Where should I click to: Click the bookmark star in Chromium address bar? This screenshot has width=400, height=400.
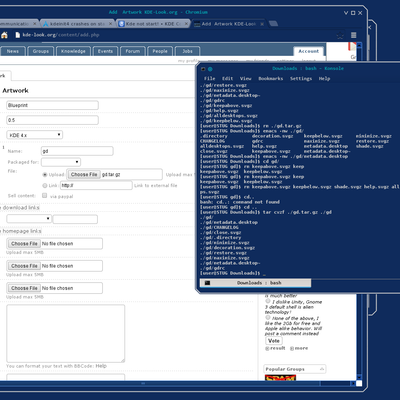pos(340,35)
